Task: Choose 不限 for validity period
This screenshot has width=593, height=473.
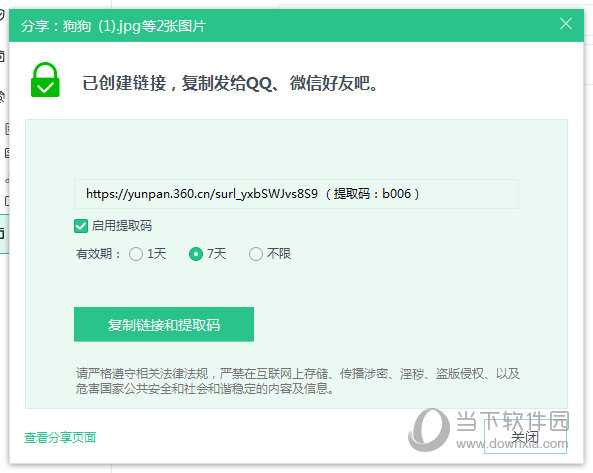Action: pos(256,254)
